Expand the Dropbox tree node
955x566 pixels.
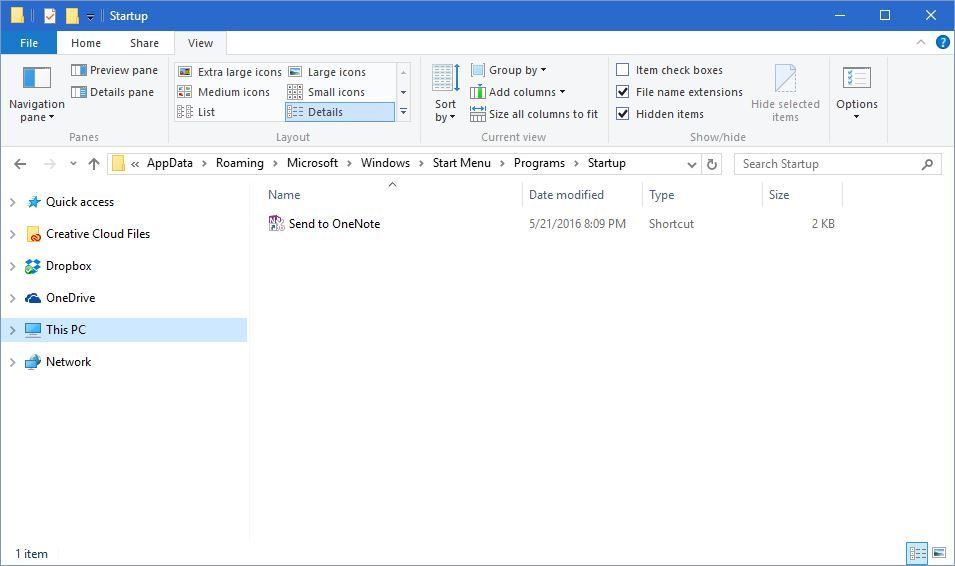(x=12, y=266)
